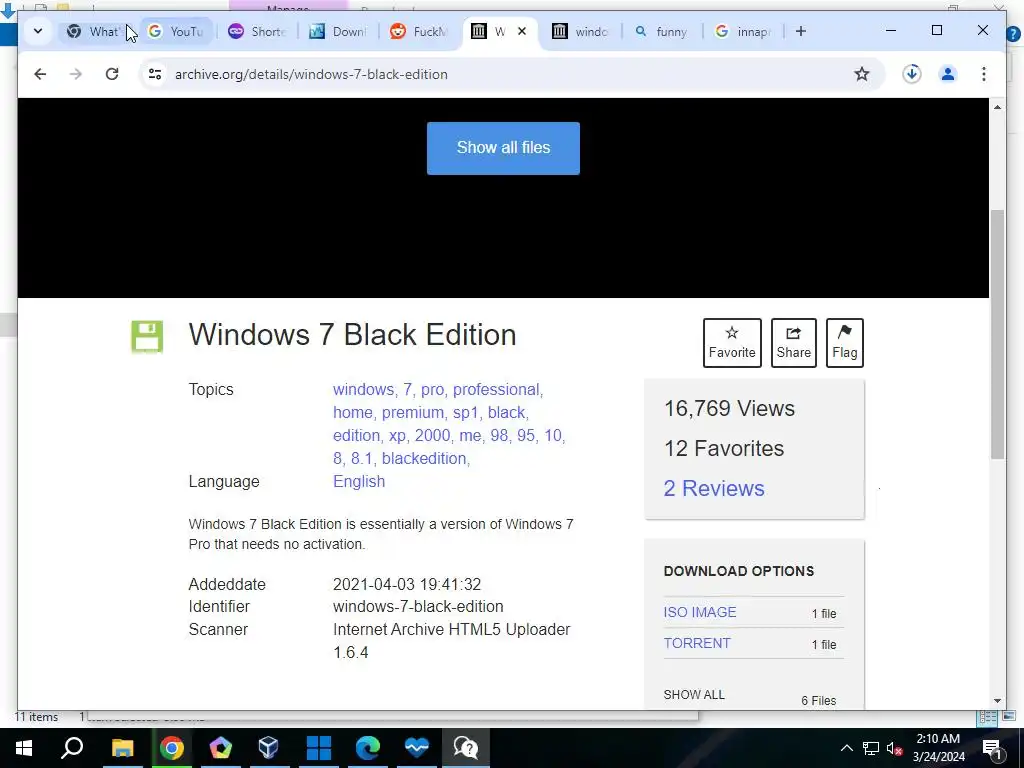Open the chat help taskbar app
This screenshot has width=1024, height=768.
pyautogui.click(x=466, y=748)
